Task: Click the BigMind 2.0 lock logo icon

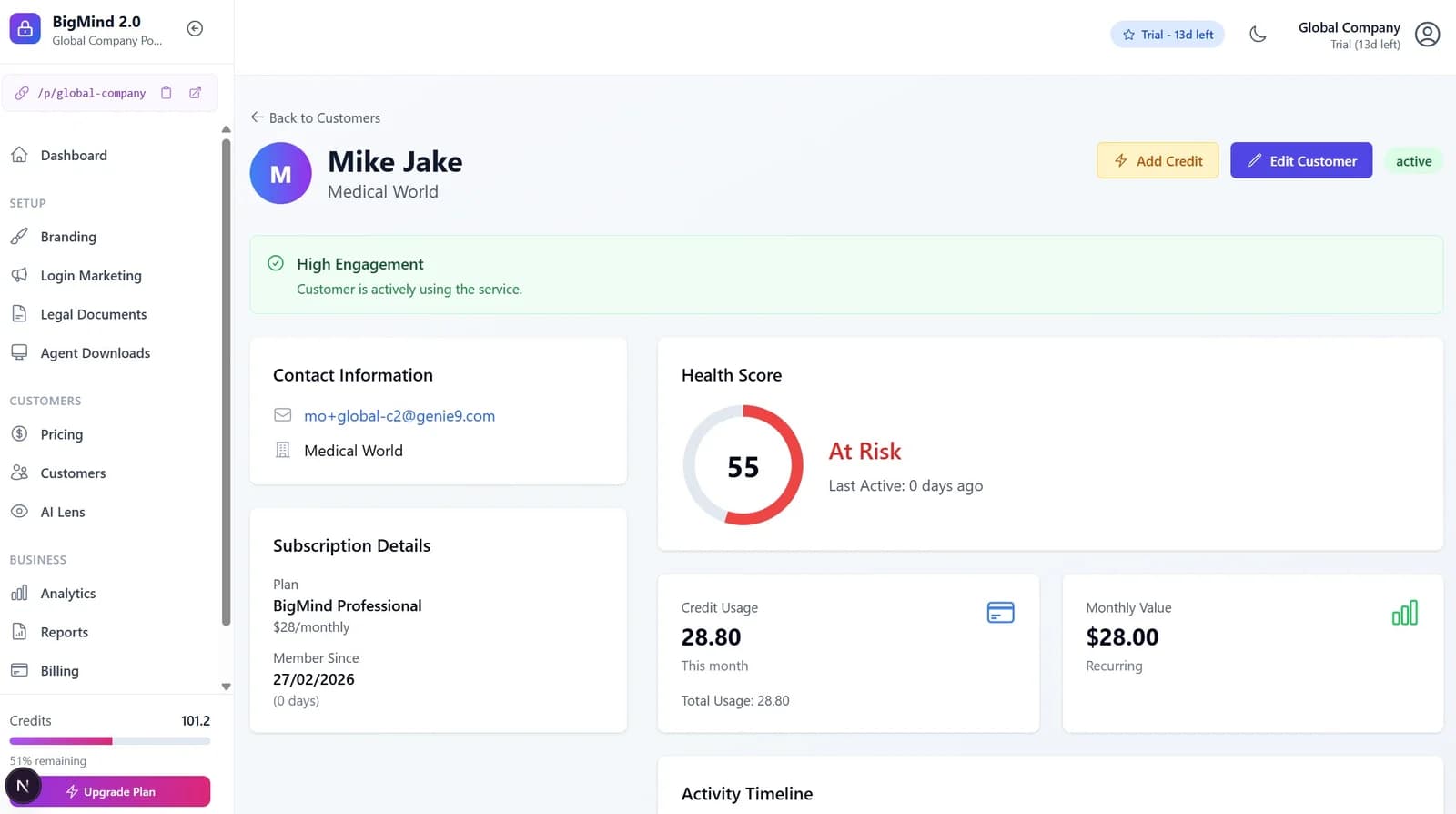Action: pos(25,29)
